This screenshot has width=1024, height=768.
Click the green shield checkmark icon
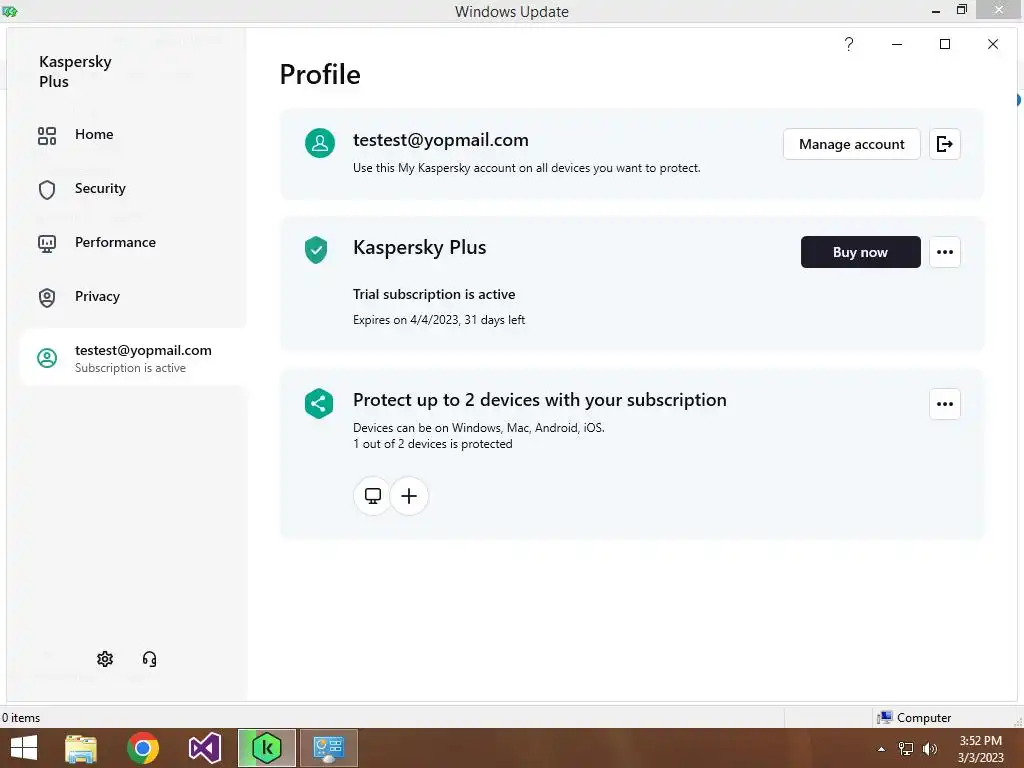[x=316, y=250]
